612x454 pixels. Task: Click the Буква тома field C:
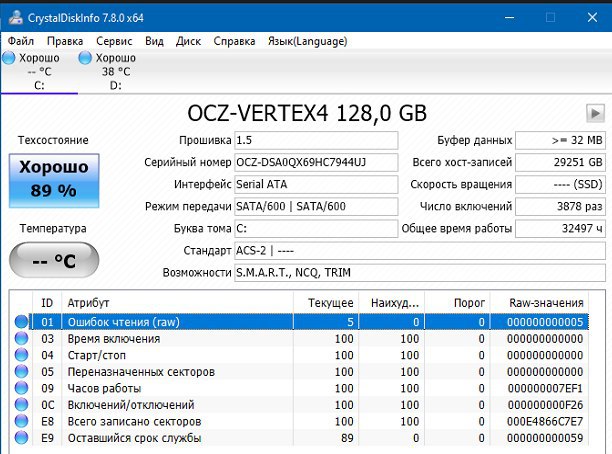[316, 228]
